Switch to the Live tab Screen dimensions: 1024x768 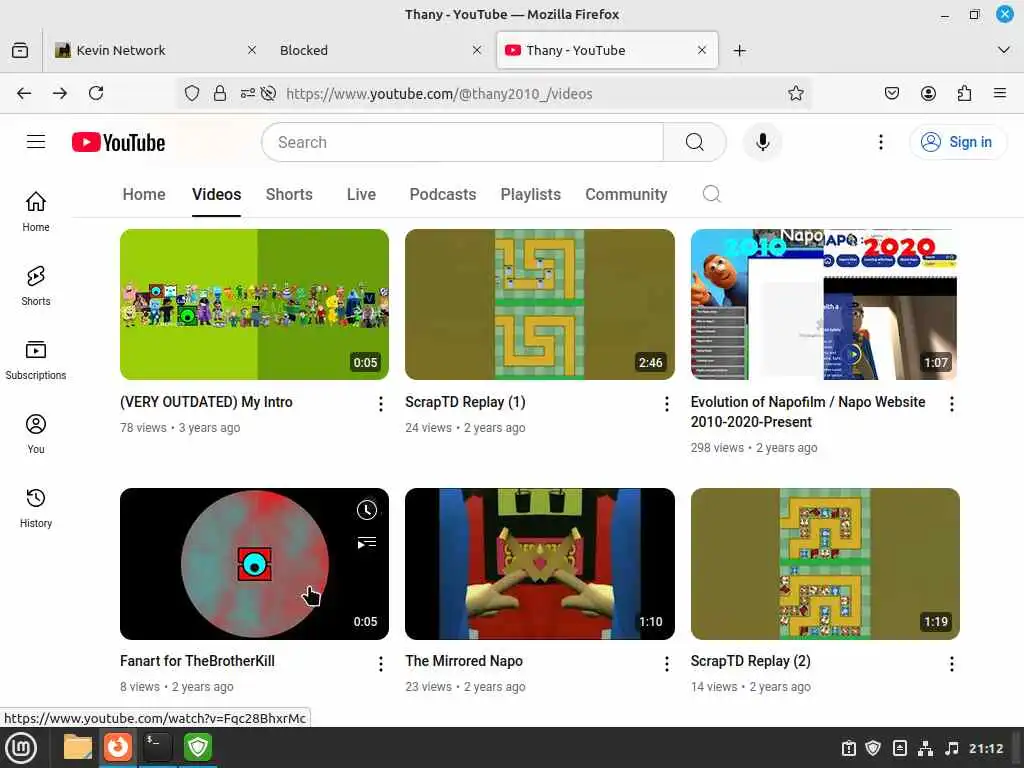(x=361, y=195)
